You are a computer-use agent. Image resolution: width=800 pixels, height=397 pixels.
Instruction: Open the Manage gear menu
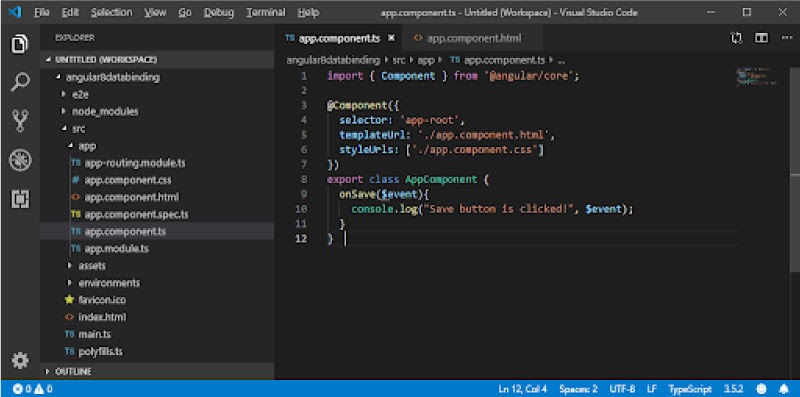pos(20,360)
